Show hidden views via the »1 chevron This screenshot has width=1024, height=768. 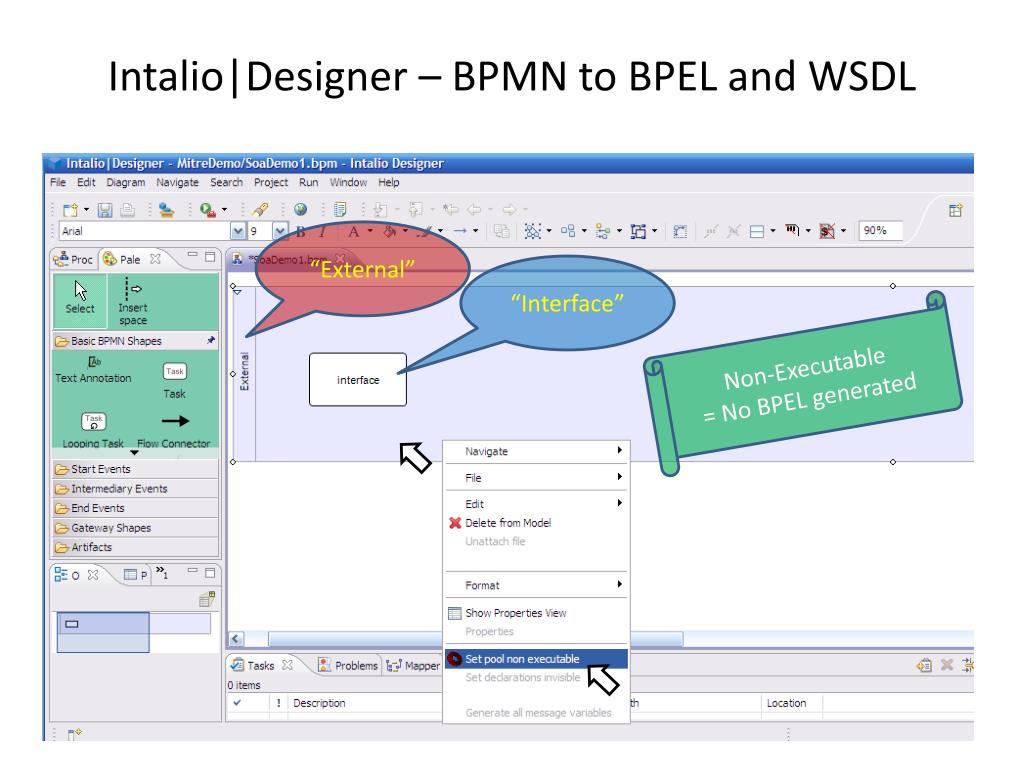click(x=162, y=573)
